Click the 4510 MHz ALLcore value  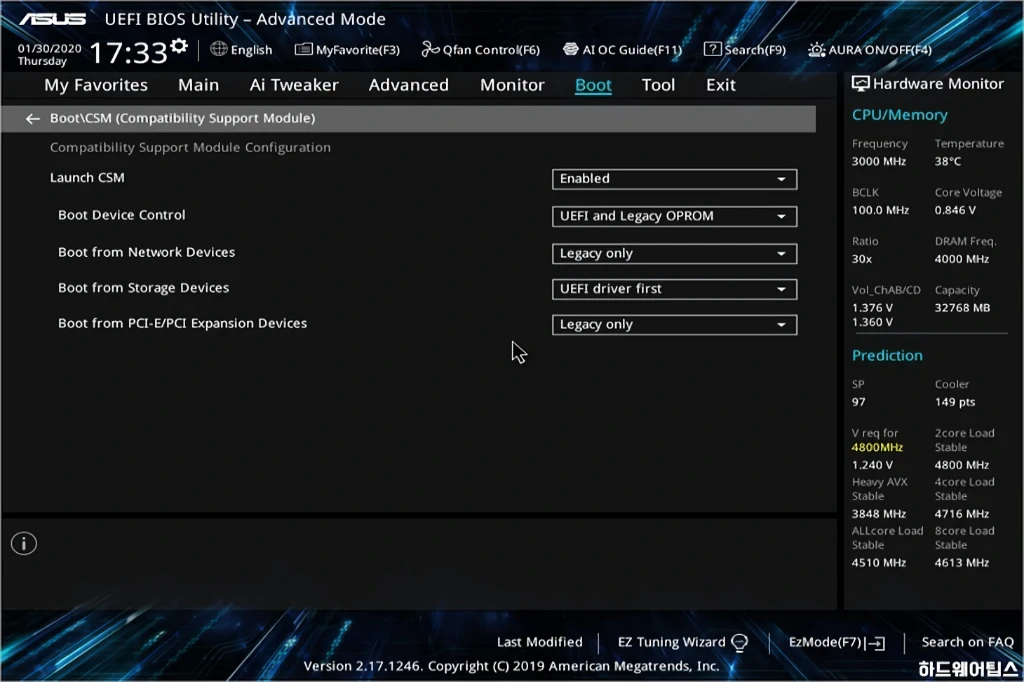878,562
